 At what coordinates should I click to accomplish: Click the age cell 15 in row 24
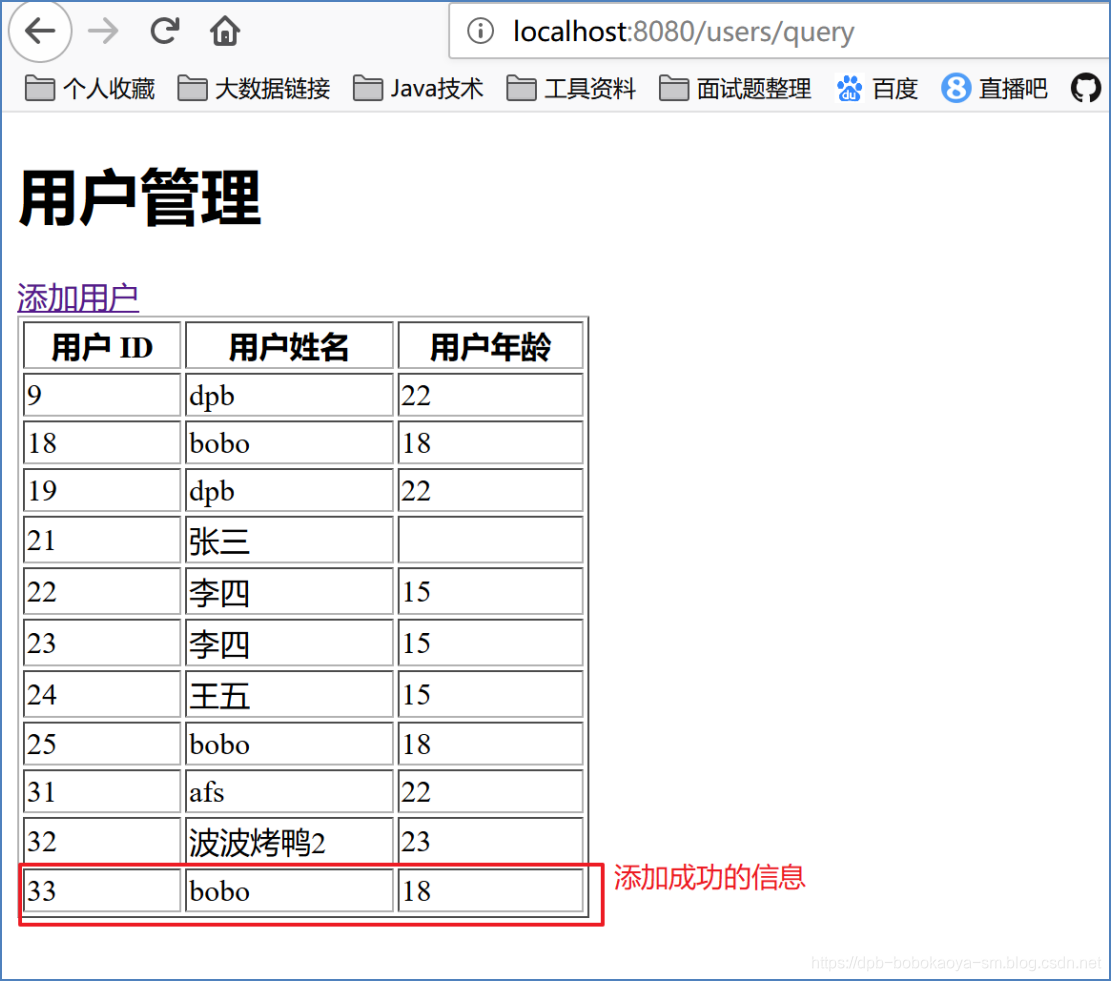pos(490,694)
